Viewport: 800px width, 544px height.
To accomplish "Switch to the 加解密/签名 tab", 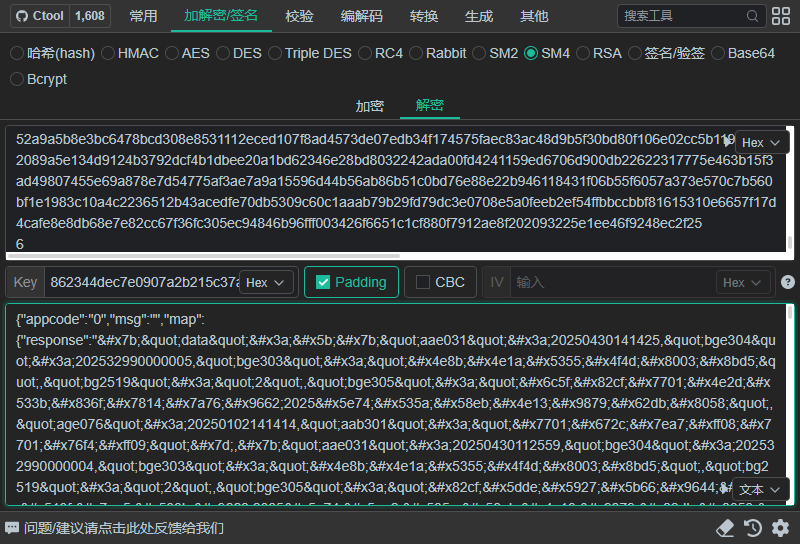I will tap(221, 16).
